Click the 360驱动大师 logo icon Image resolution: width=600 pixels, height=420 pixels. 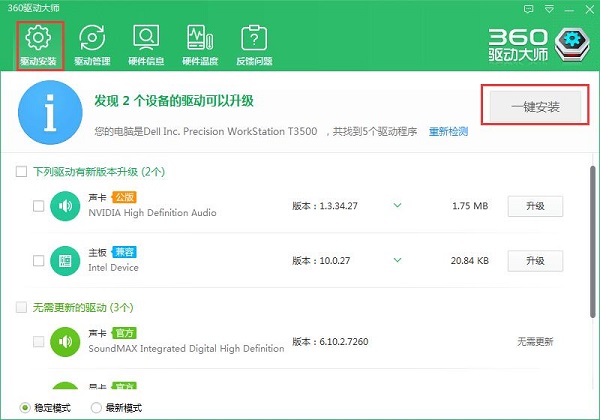[x=572, y=45]
